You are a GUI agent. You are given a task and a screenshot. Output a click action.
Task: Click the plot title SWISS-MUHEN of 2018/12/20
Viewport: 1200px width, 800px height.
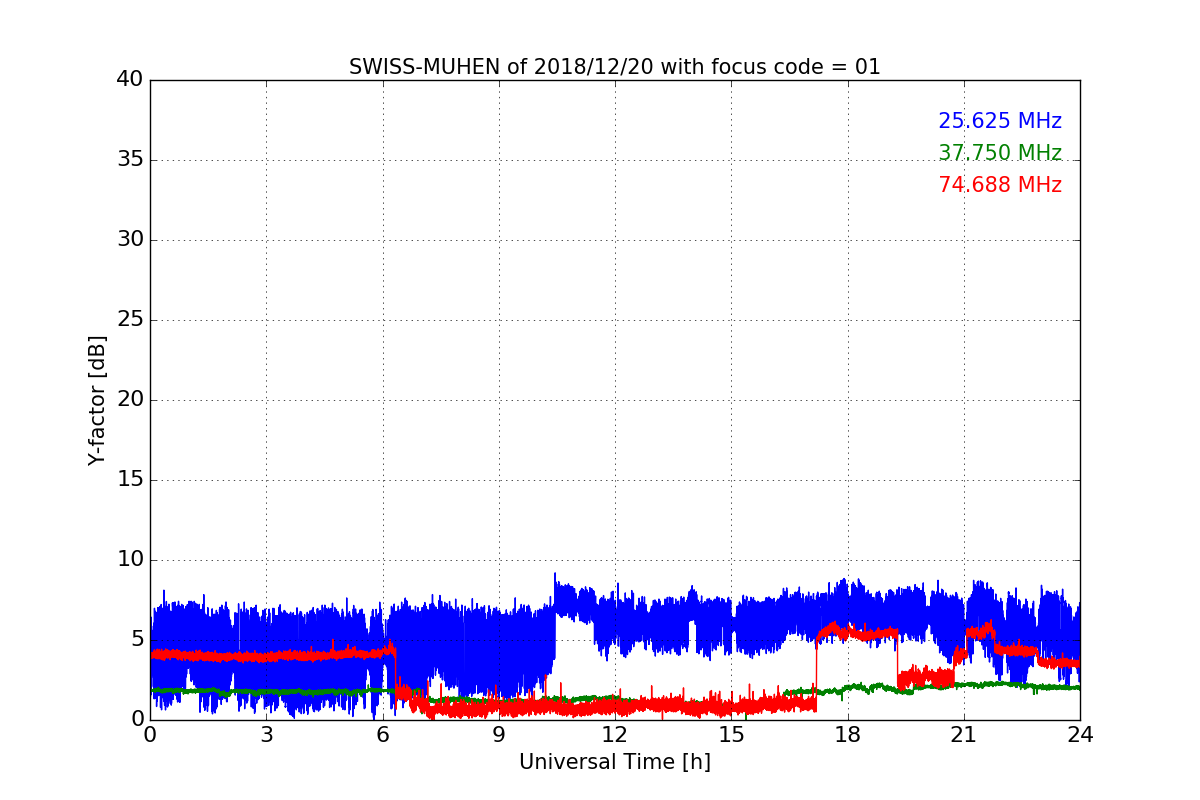[615, 67]
